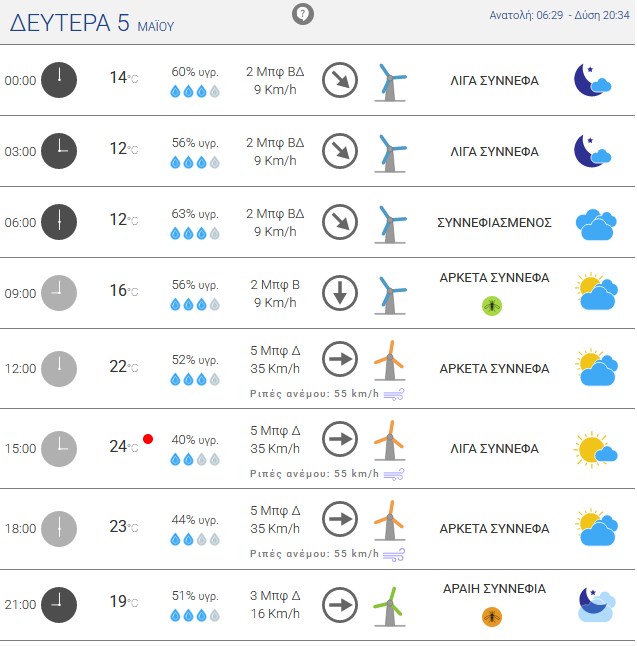Click the orange wind turbine at 12:00

(389, 360)
